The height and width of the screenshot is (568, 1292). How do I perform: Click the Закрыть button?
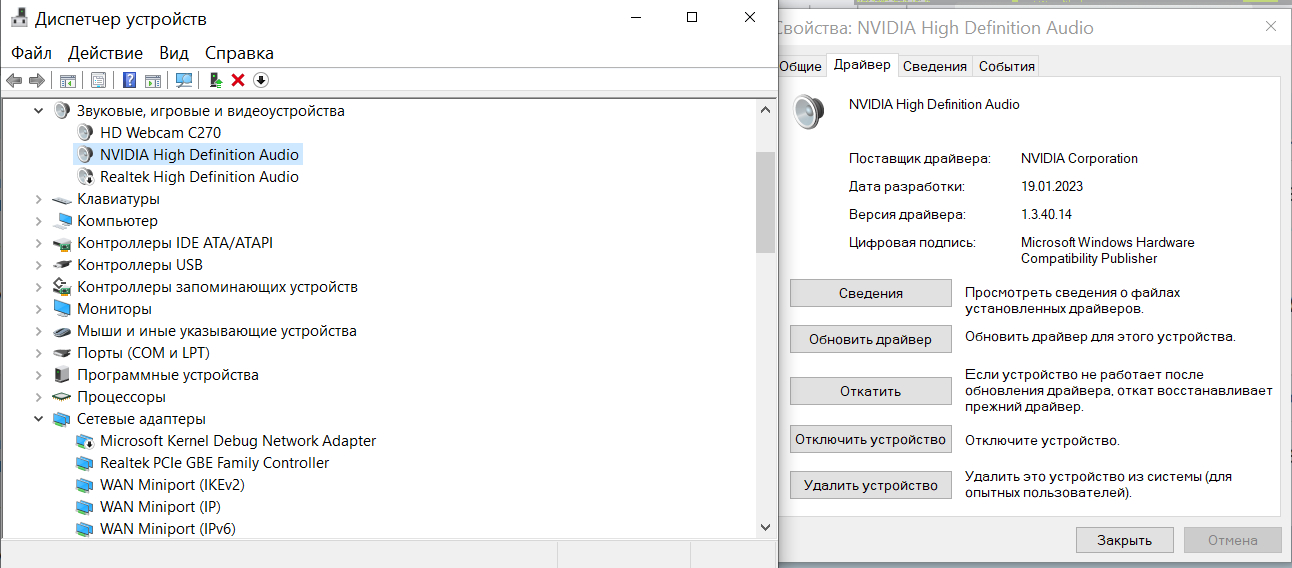1125,540
